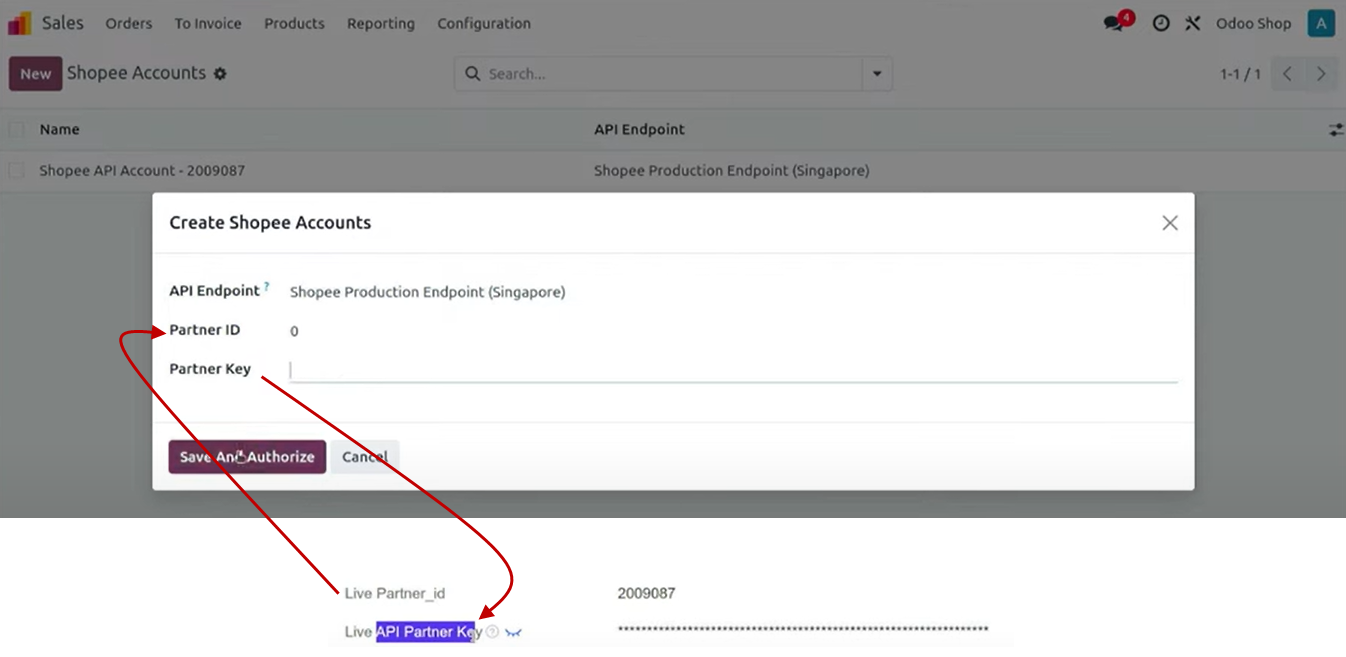
Task: Click the search magnifier icon
Action: (473, 74)
